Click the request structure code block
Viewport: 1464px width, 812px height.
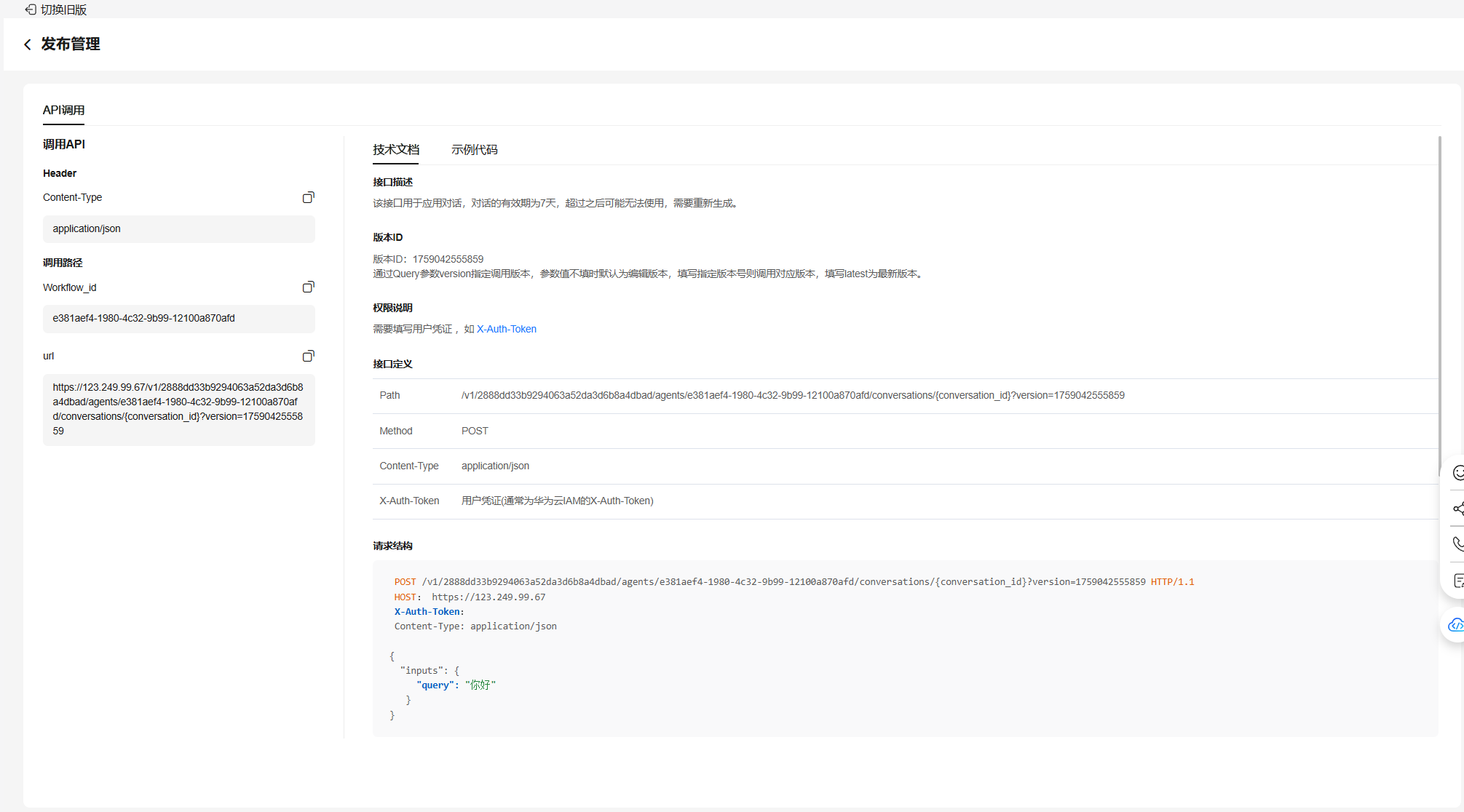(x=904, y=648)
